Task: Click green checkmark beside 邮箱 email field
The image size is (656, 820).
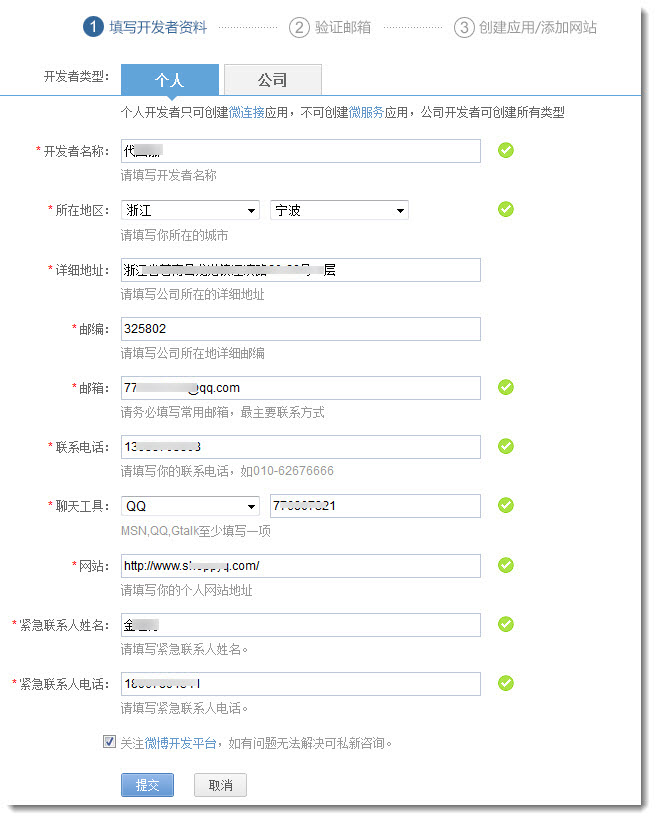Action: tap(506, 387)
